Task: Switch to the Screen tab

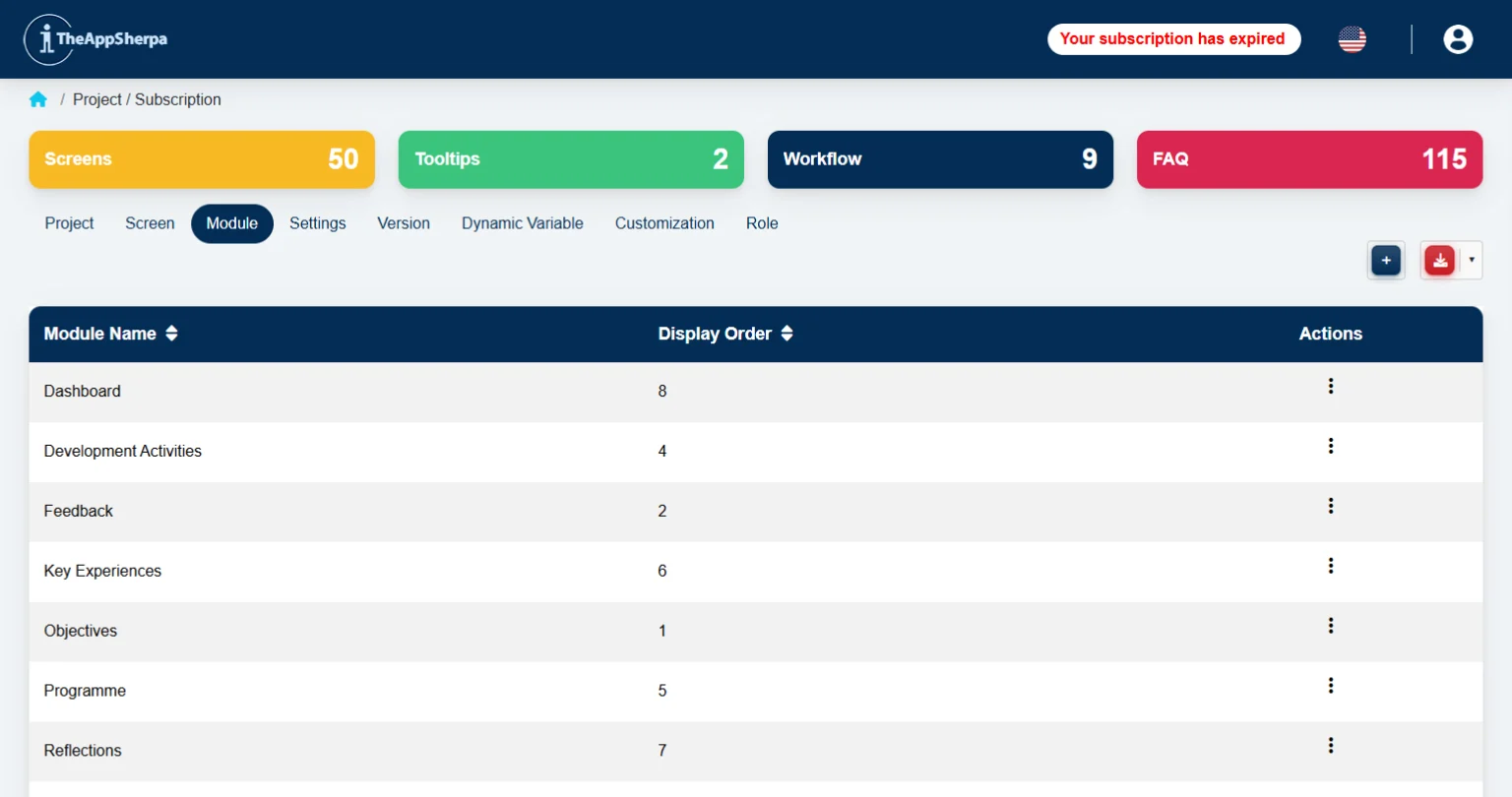Action: (x=150, y=223)
